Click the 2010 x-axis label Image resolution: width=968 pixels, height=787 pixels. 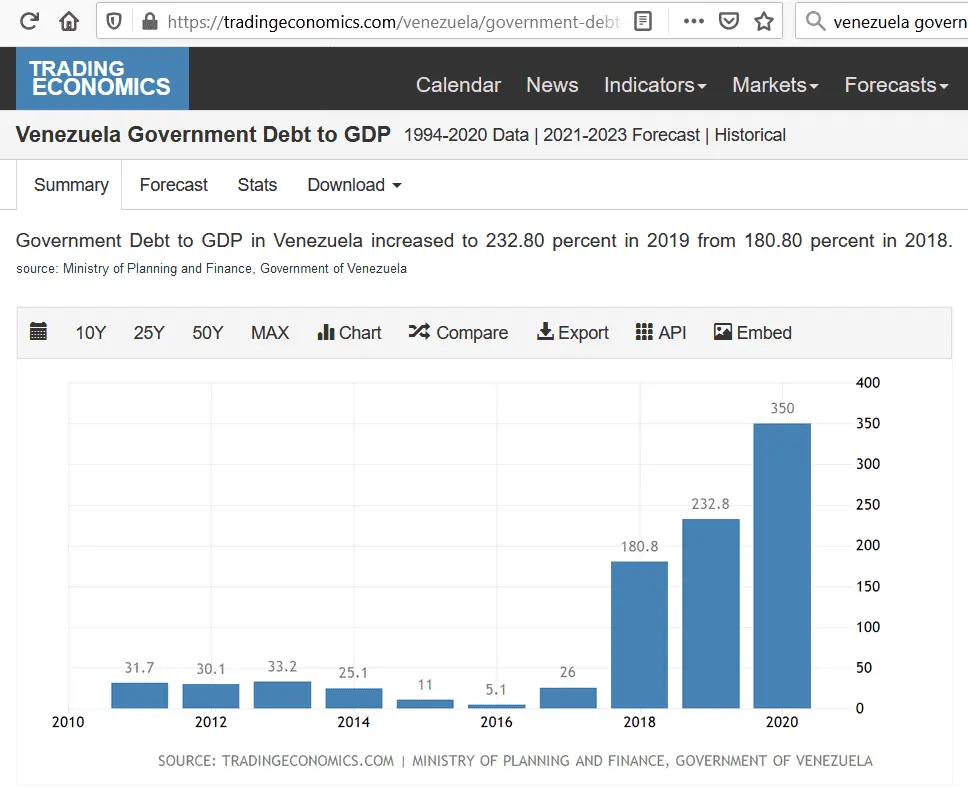pos(68,722)
